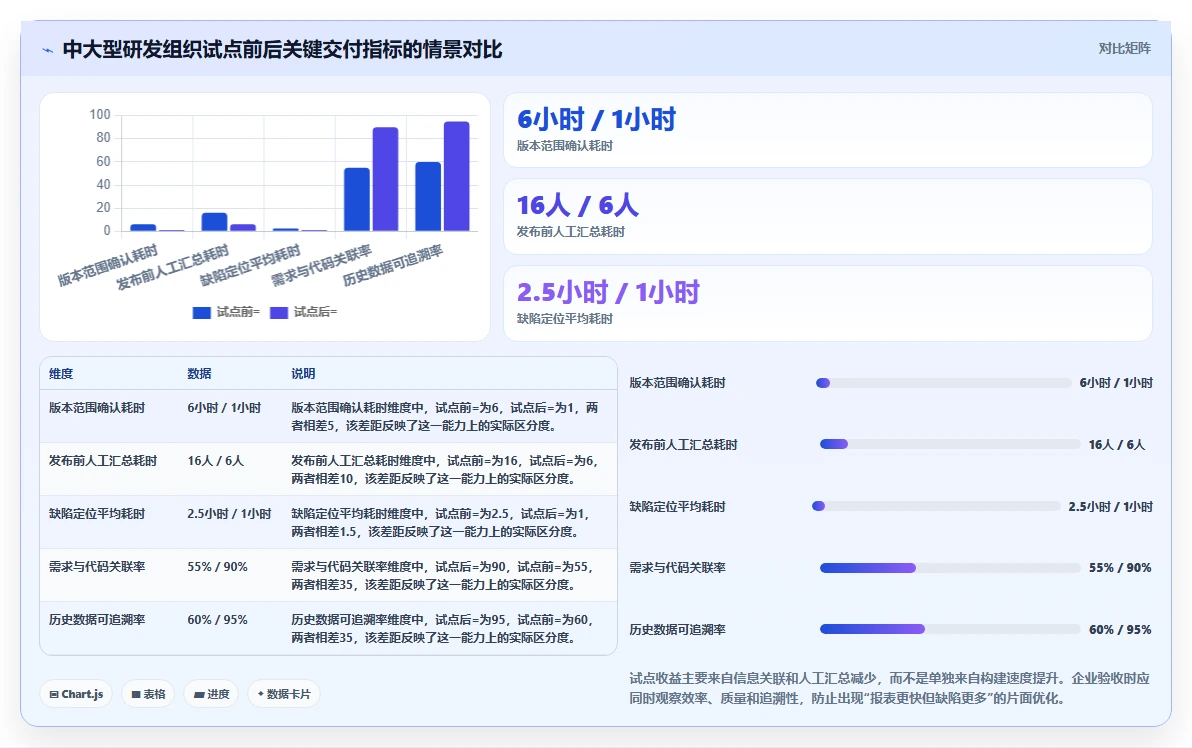
Task: Click the Chart.js tag chip
Action: [x=76, y=694]
